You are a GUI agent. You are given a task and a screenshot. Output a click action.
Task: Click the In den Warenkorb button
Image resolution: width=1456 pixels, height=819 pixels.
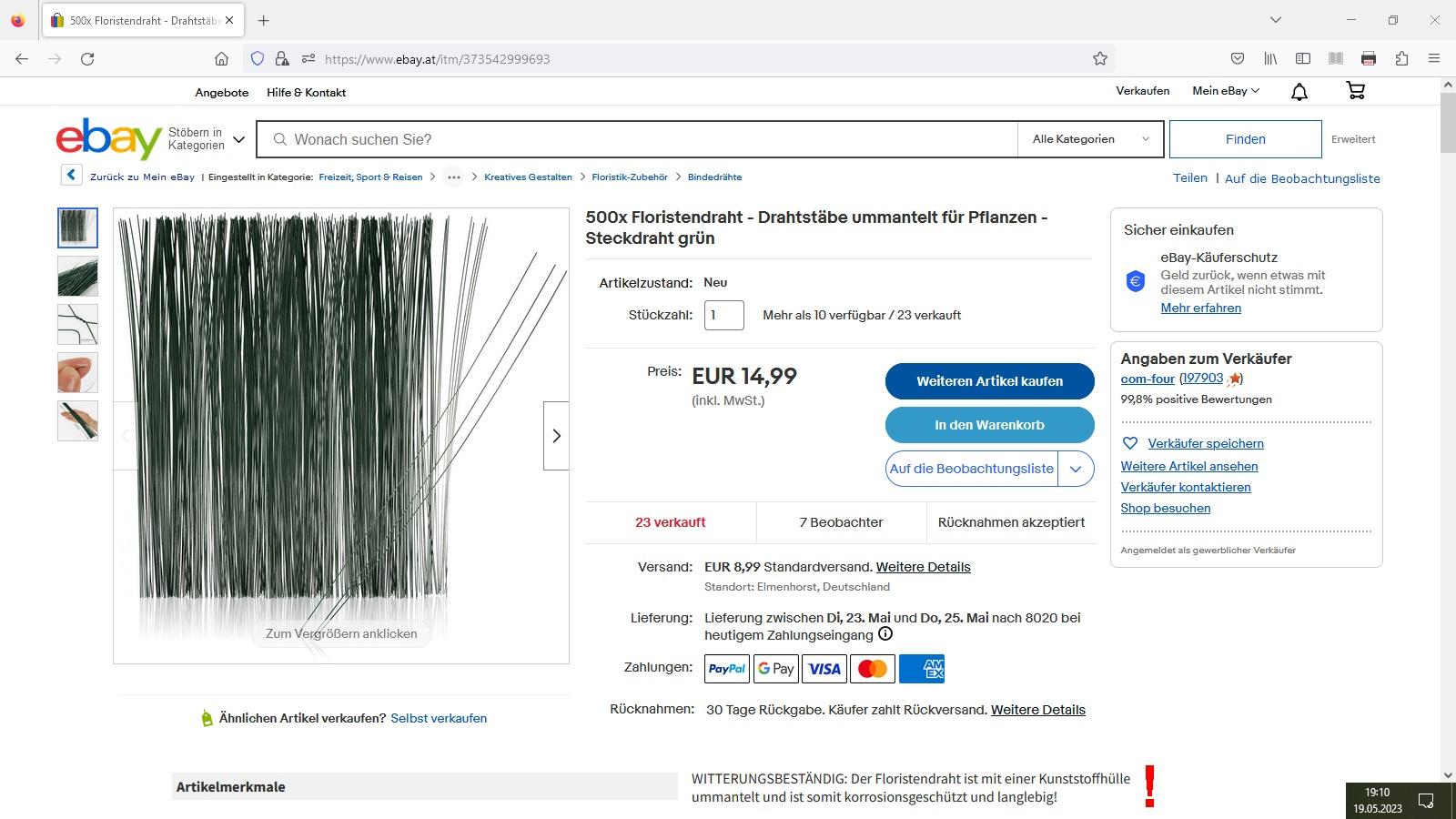tap(989, 425)
